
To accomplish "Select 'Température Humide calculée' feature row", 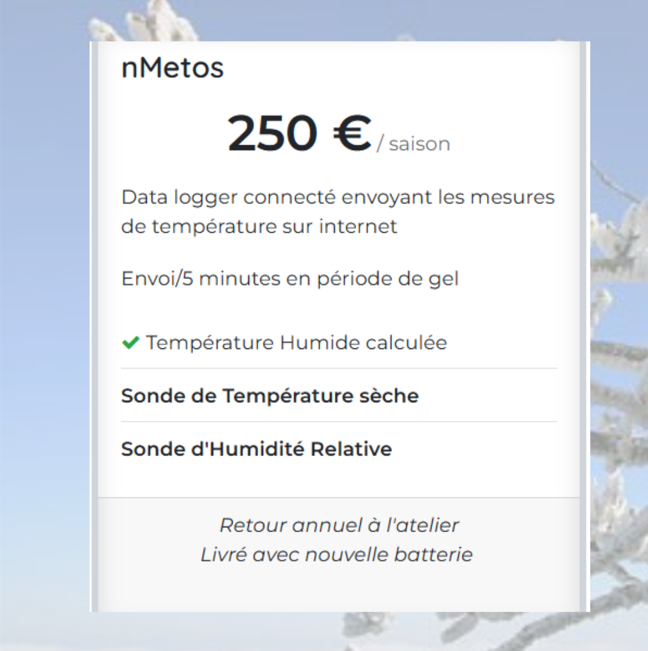I will point(339,343).
